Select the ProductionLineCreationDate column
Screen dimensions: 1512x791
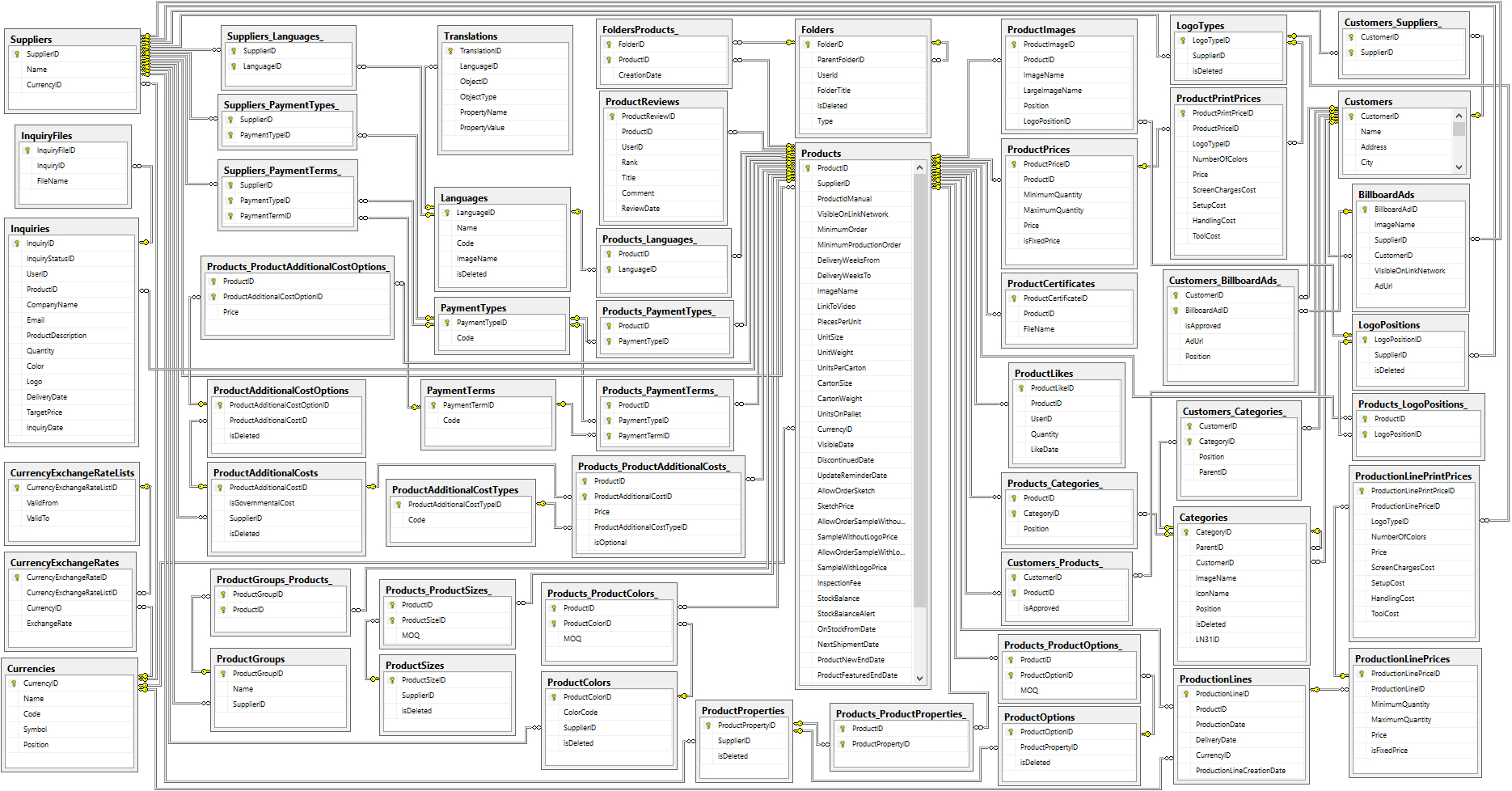(x=1240, y=771)
